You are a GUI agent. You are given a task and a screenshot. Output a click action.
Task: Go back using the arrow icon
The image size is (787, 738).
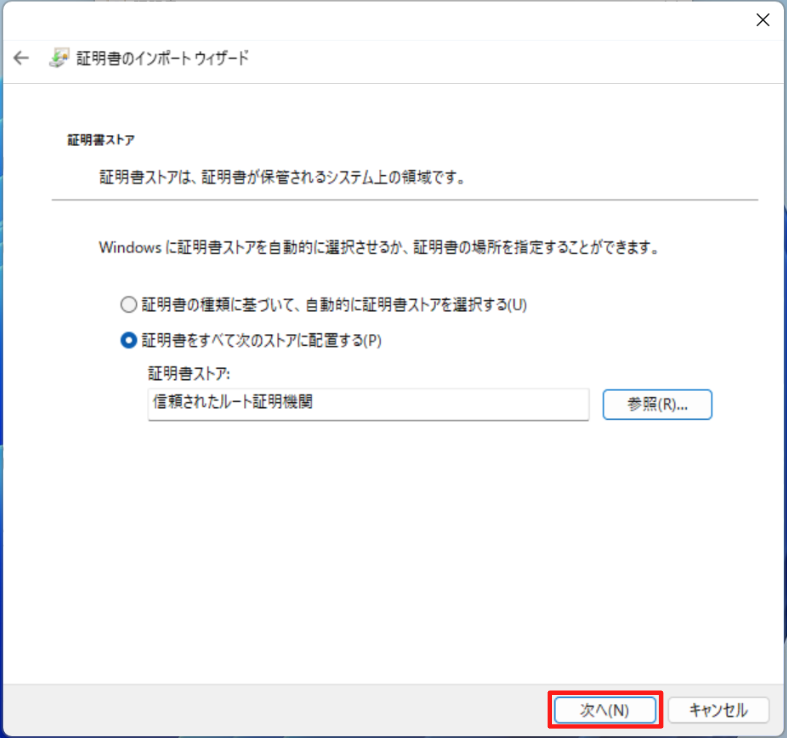[x=21, y=58]
